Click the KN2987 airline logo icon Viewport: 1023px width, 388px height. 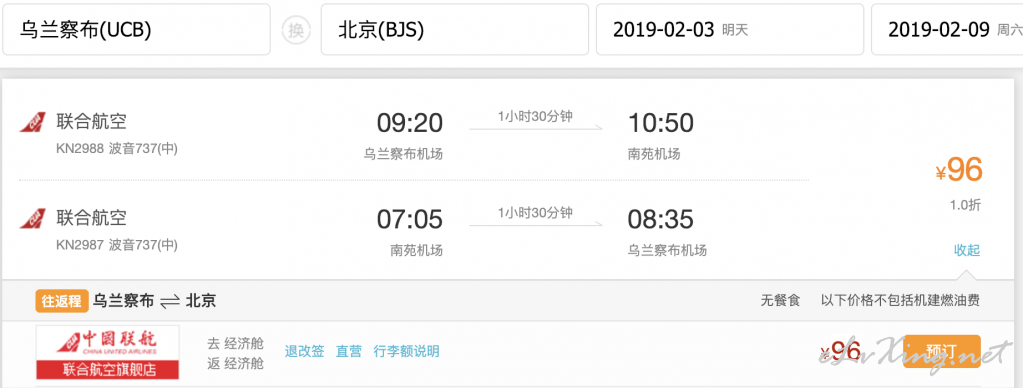pyautogui.click(x=33, y=218)
